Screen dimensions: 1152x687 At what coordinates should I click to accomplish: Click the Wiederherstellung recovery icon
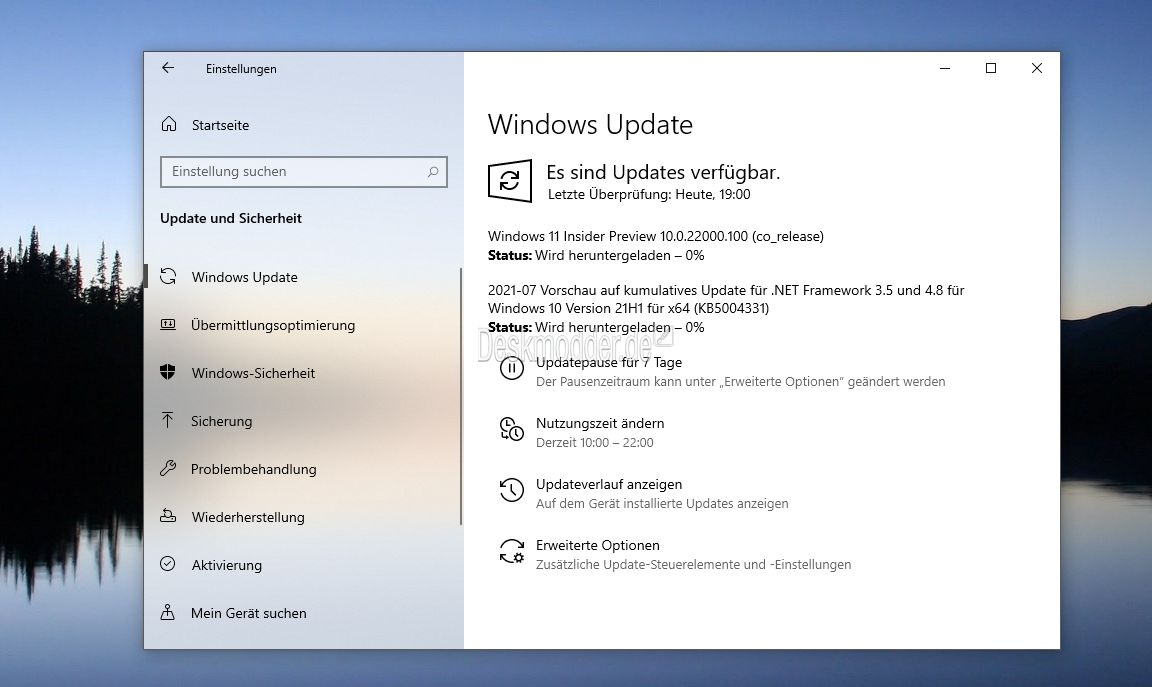click(168, 516)
